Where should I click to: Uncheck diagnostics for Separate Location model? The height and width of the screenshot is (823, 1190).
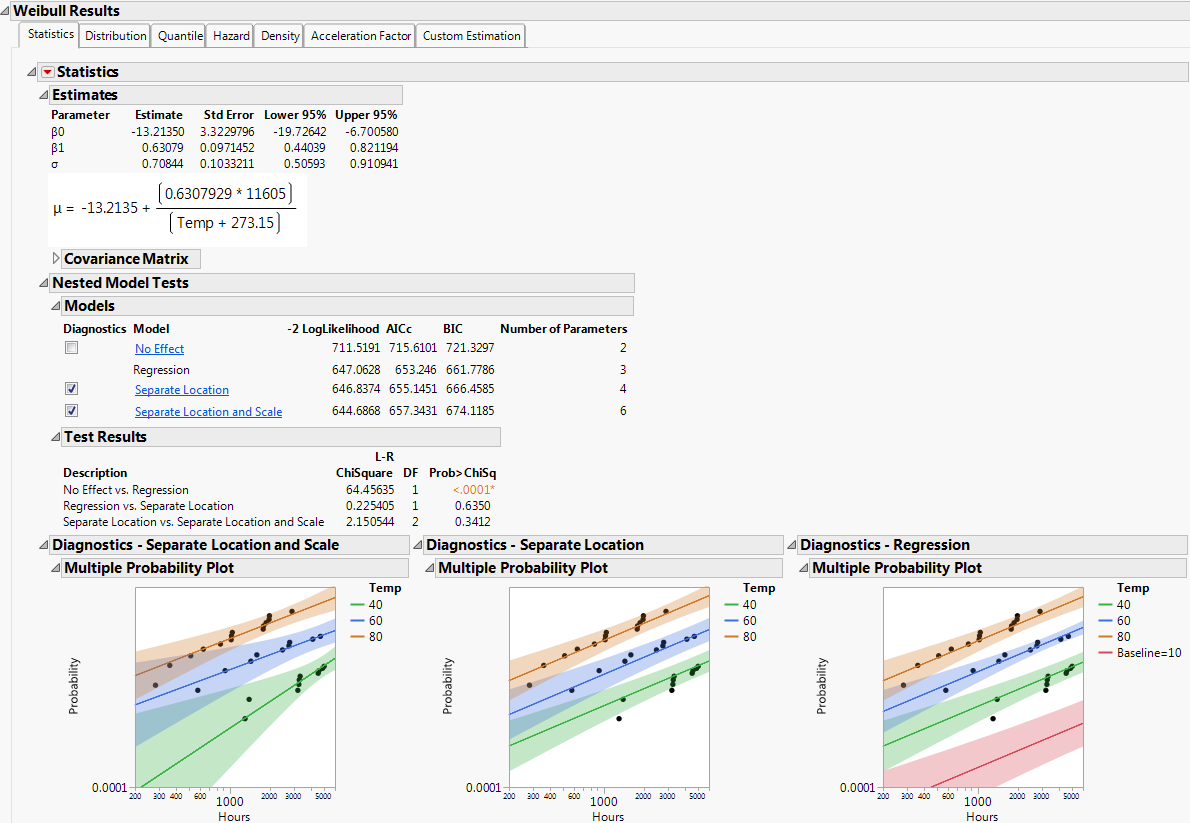pos(71,389)
